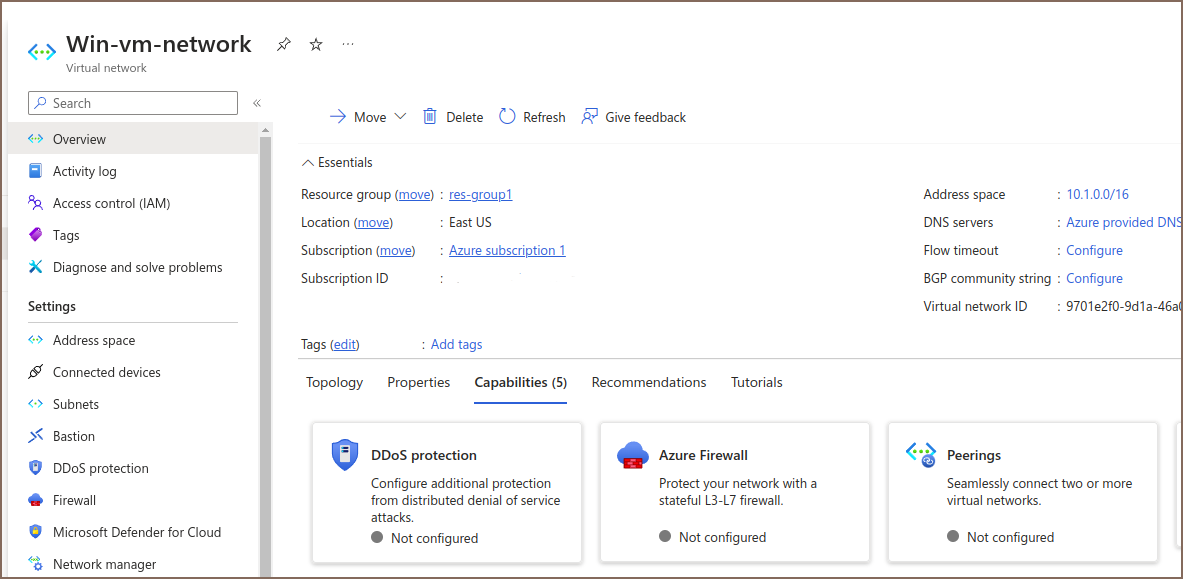Open the Azure Firewall capability card
The height and width of the screenshot is (579, 1183).
tap(734, 491)
